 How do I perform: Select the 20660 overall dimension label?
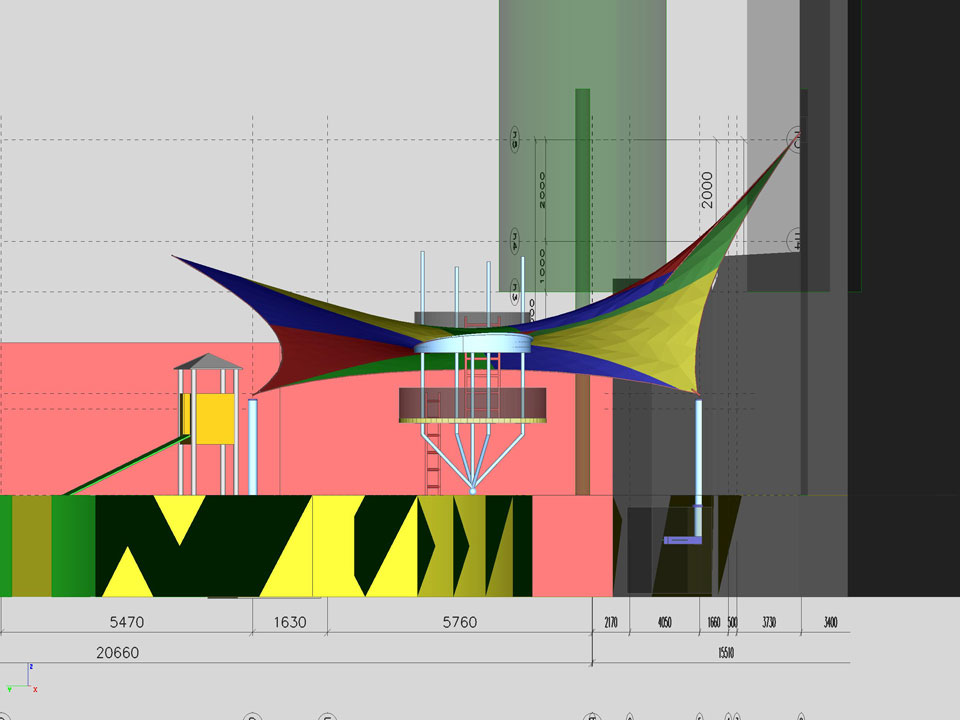pyautogui.click(x=117, y=653)
